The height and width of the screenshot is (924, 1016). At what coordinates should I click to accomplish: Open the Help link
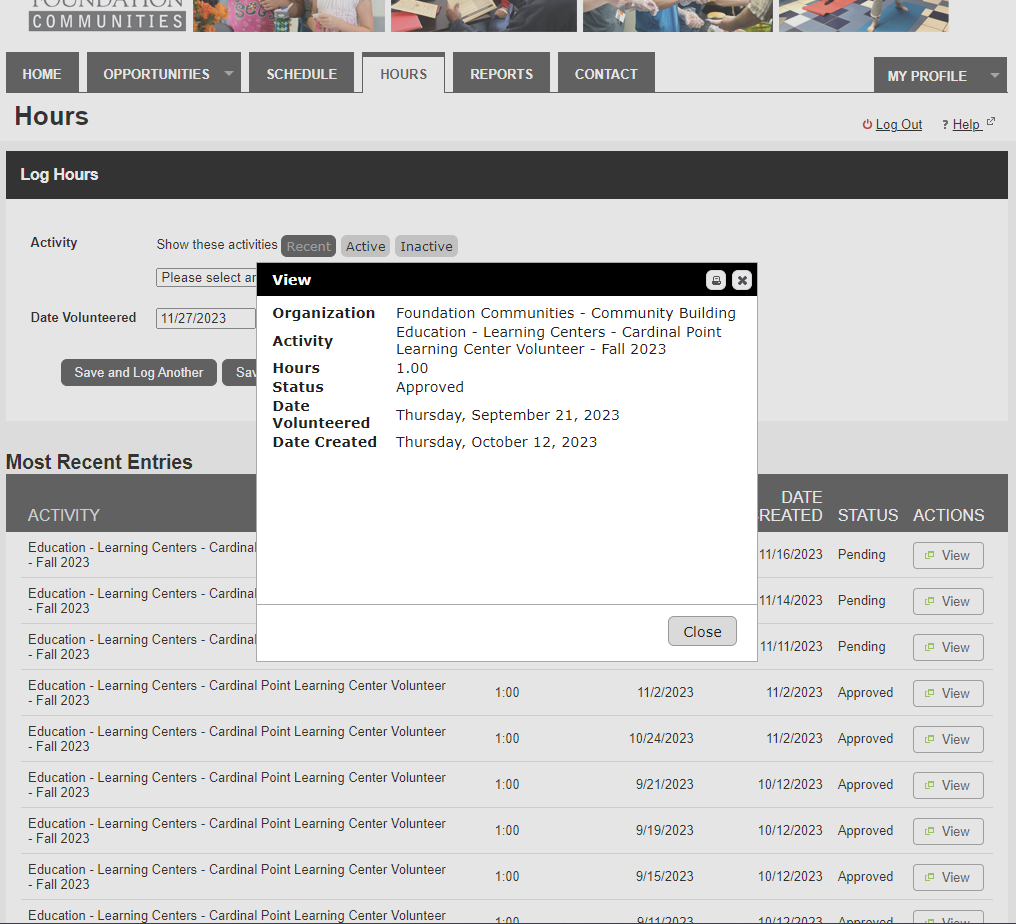click(x=966, y=124)
